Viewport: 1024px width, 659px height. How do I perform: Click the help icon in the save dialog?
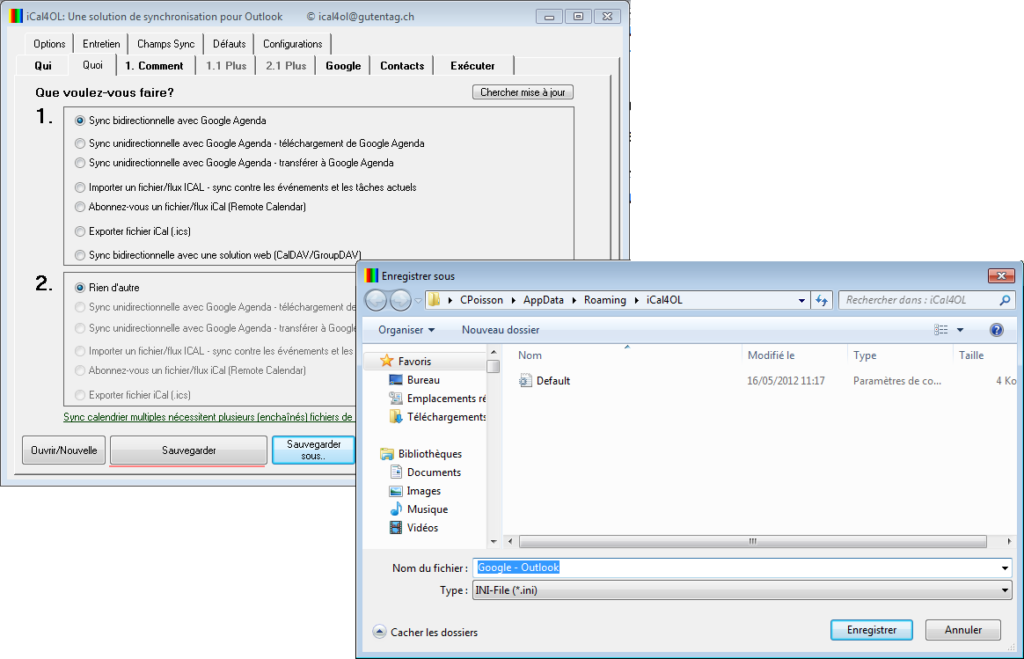(x=995, y=329)
